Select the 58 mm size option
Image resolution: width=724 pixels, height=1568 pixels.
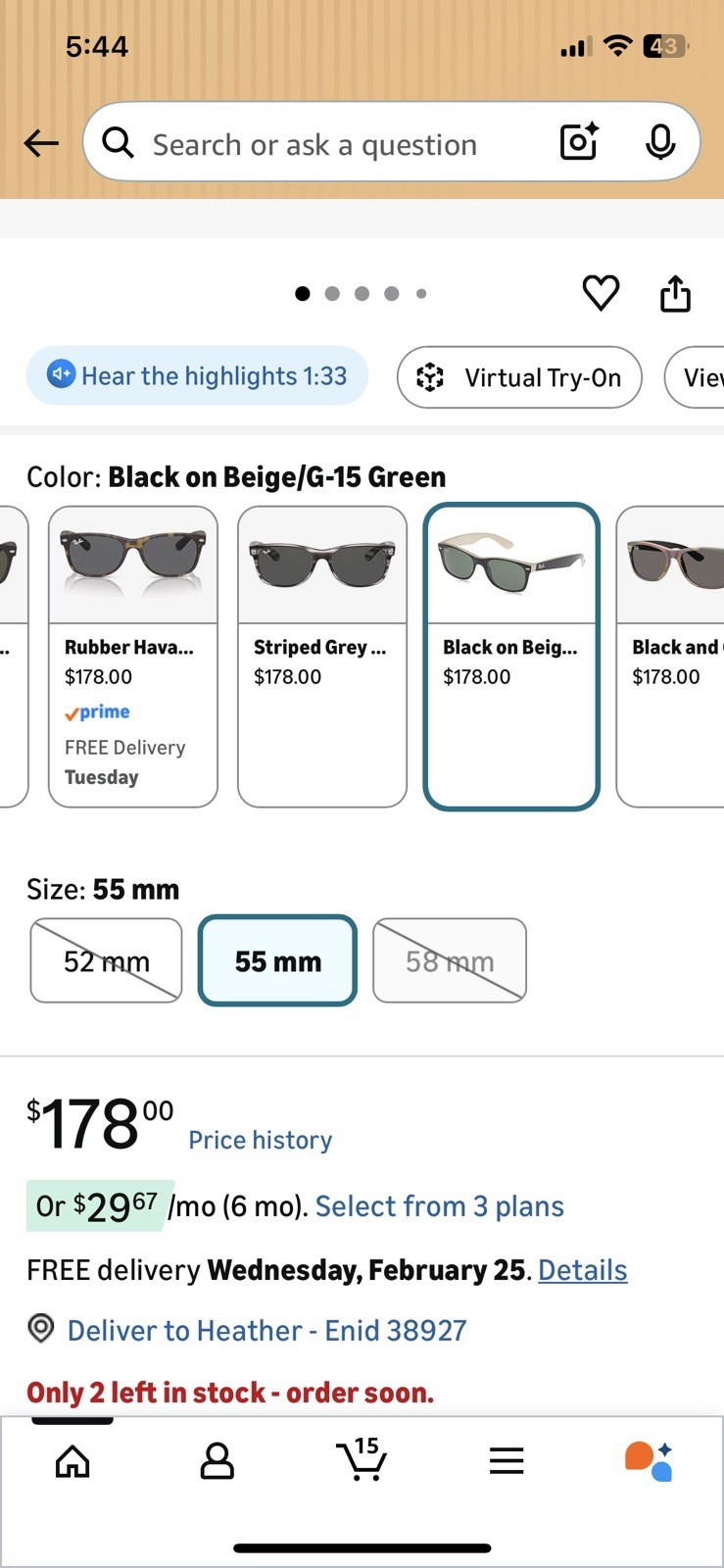[450, 960]
